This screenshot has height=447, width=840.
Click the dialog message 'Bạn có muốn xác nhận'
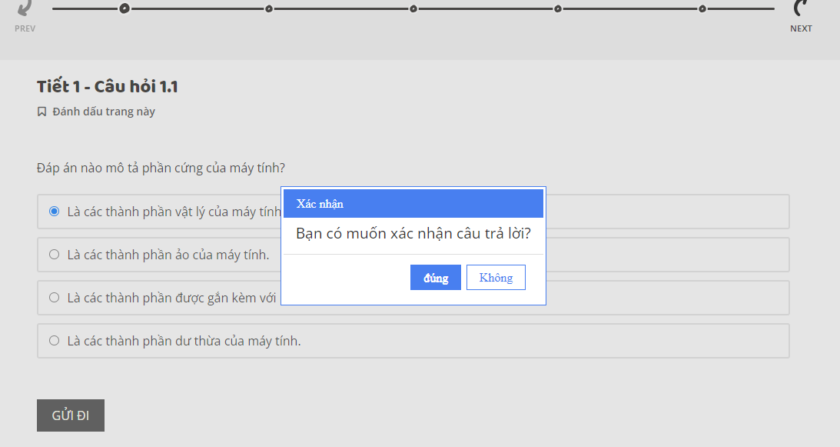click(413, 234)
